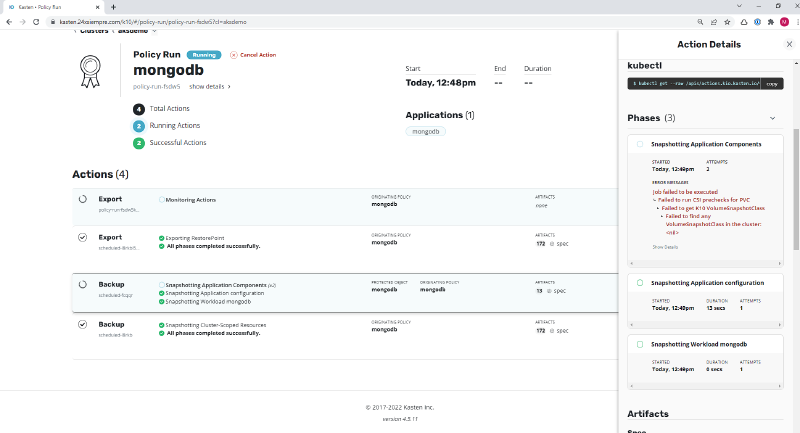The width and height of the screenshot is (800, 433).
Task: Select the running Backup action spinner icon
Action: (83, 285)
